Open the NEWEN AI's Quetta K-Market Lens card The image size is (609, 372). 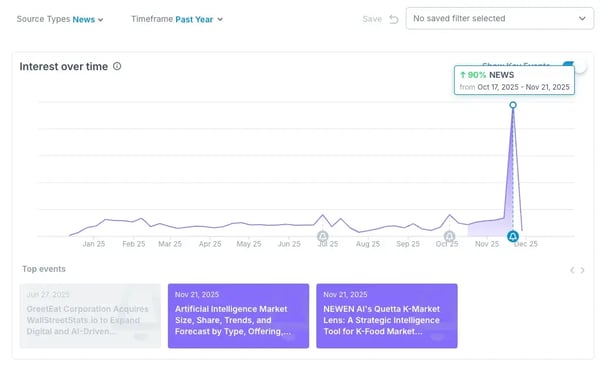[387, 316]
